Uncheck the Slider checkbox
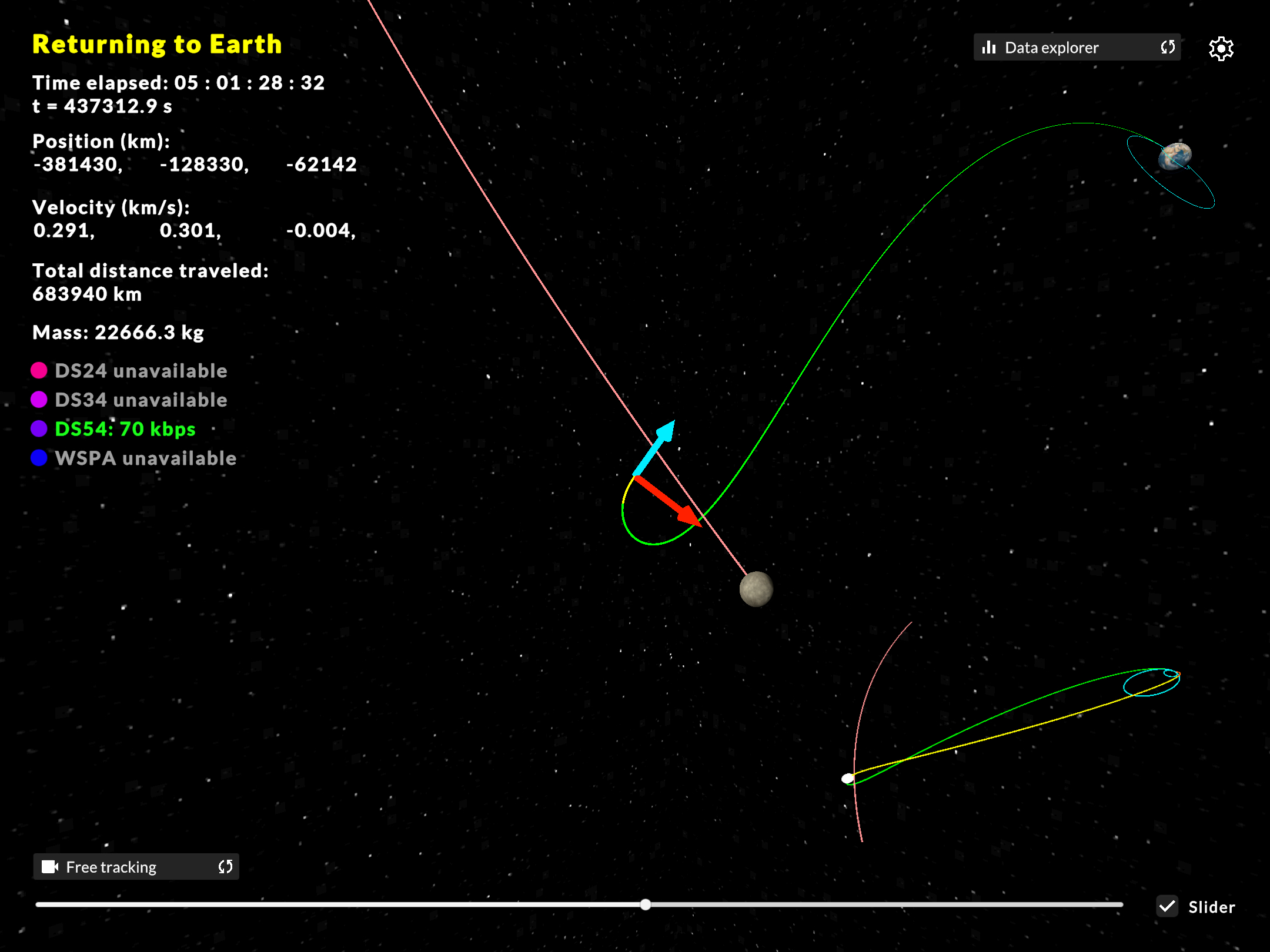Viewport: 1270px width, 952px height. (1167, 906)
